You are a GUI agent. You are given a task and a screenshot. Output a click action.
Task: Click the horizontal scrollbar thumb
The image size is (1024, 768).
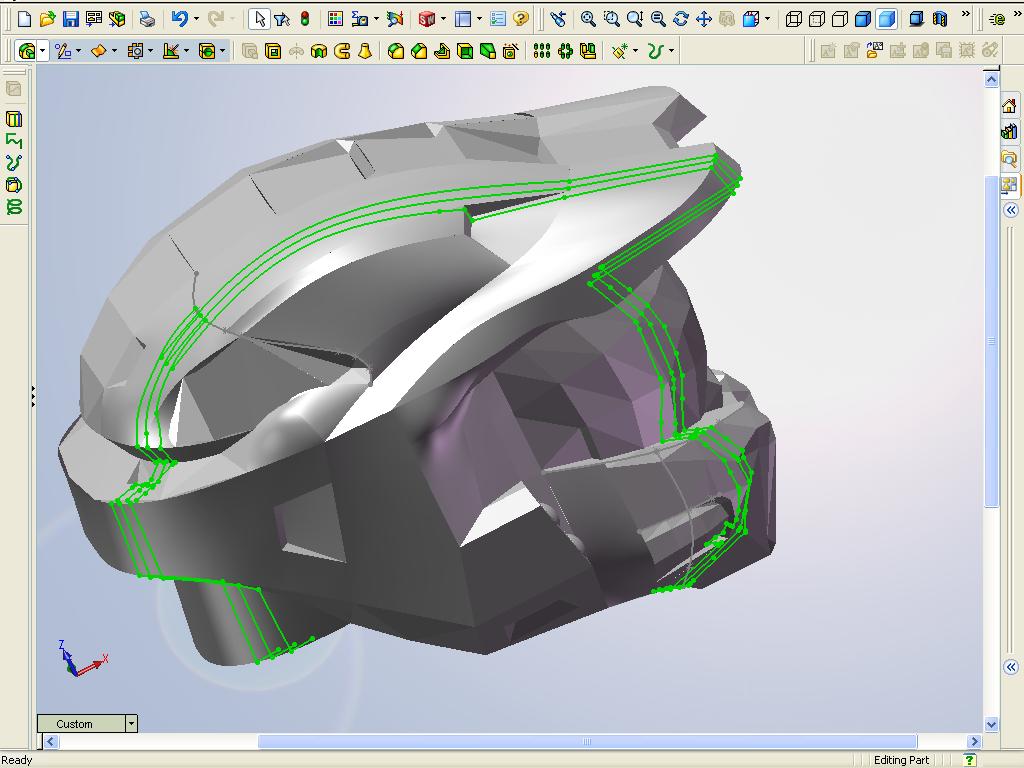[587, 741]
